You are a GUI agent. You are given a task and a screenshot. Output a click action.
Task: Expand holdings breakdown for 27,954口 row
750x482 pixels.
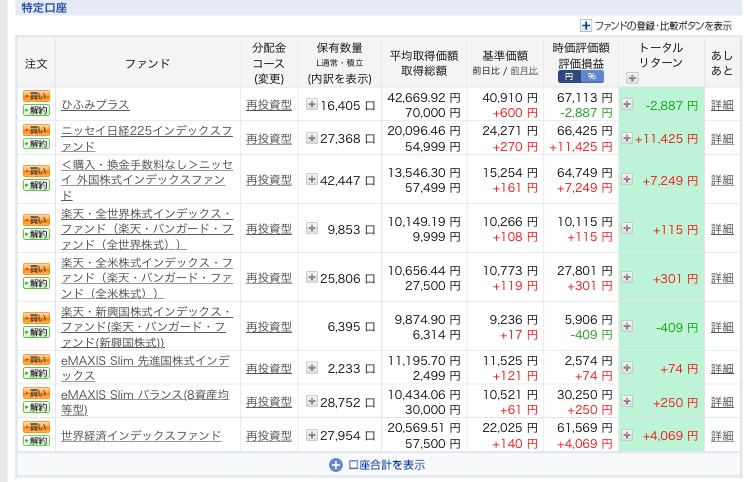click(x=312, y=435)
